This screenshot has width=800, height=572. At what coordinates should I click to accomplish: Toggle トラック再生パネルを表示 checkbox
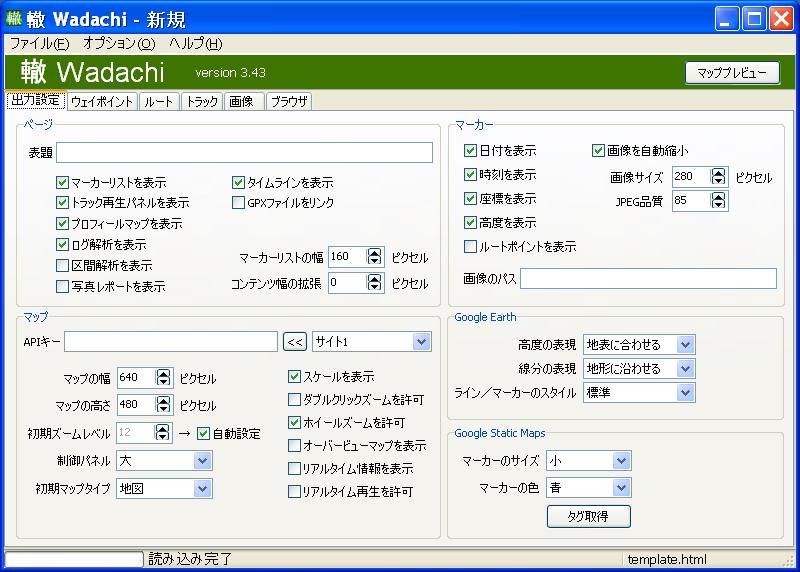(62, 203)
